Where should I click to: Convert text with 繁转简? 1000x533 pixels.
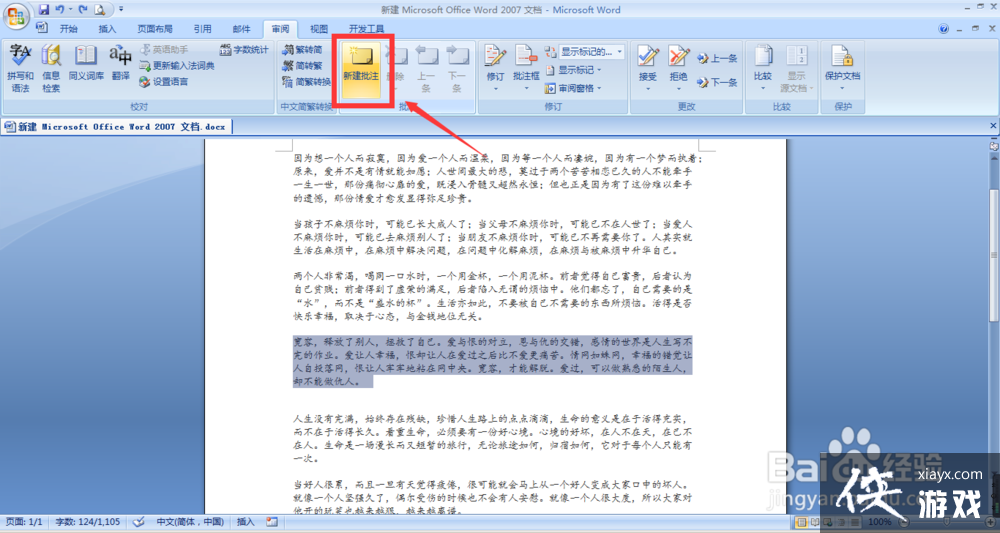pyautogui.click(x=302, y=49)
